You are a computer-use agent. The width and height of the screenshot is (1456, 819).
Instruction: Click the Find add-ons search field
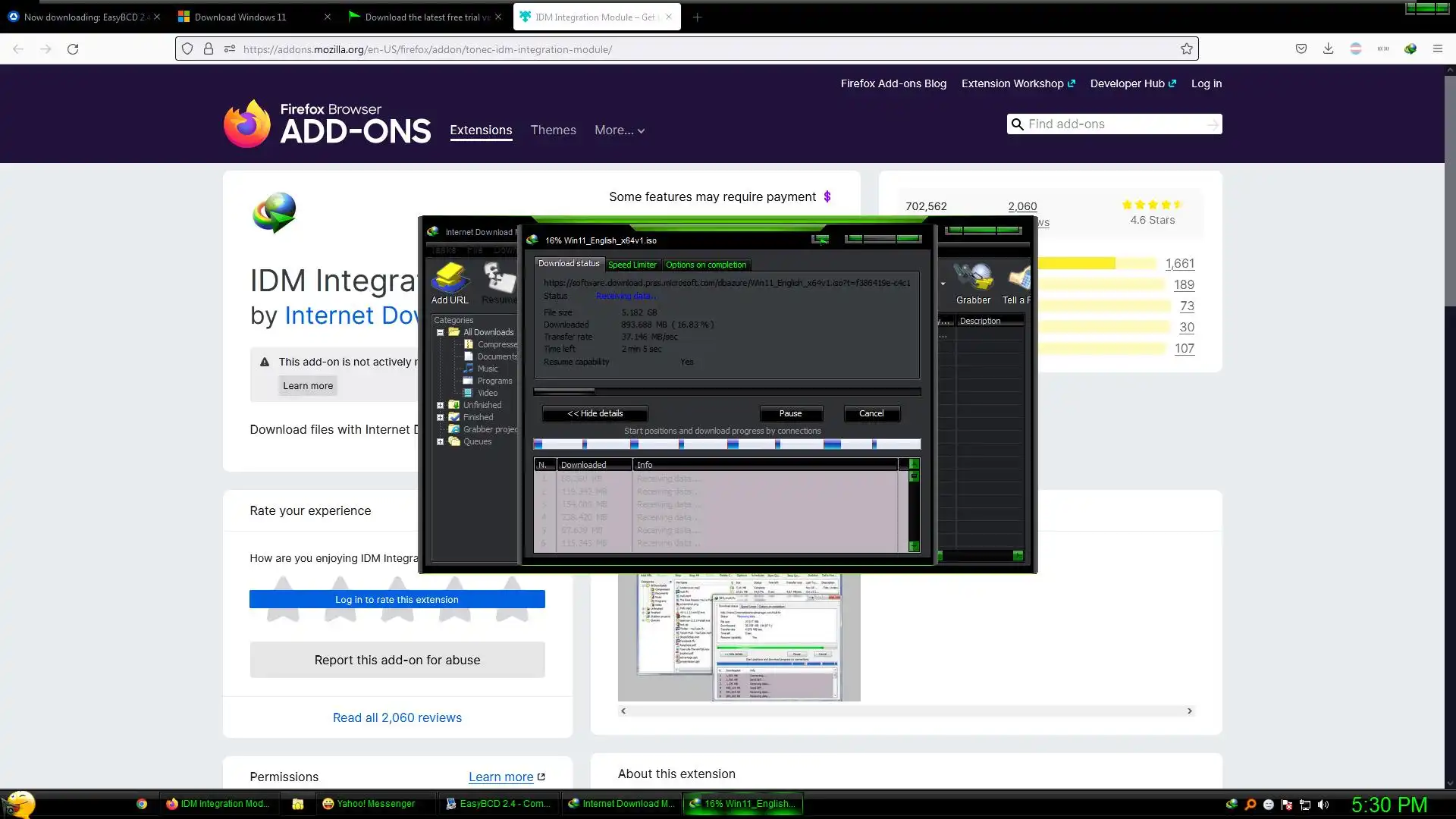[x=1113, y=124]
